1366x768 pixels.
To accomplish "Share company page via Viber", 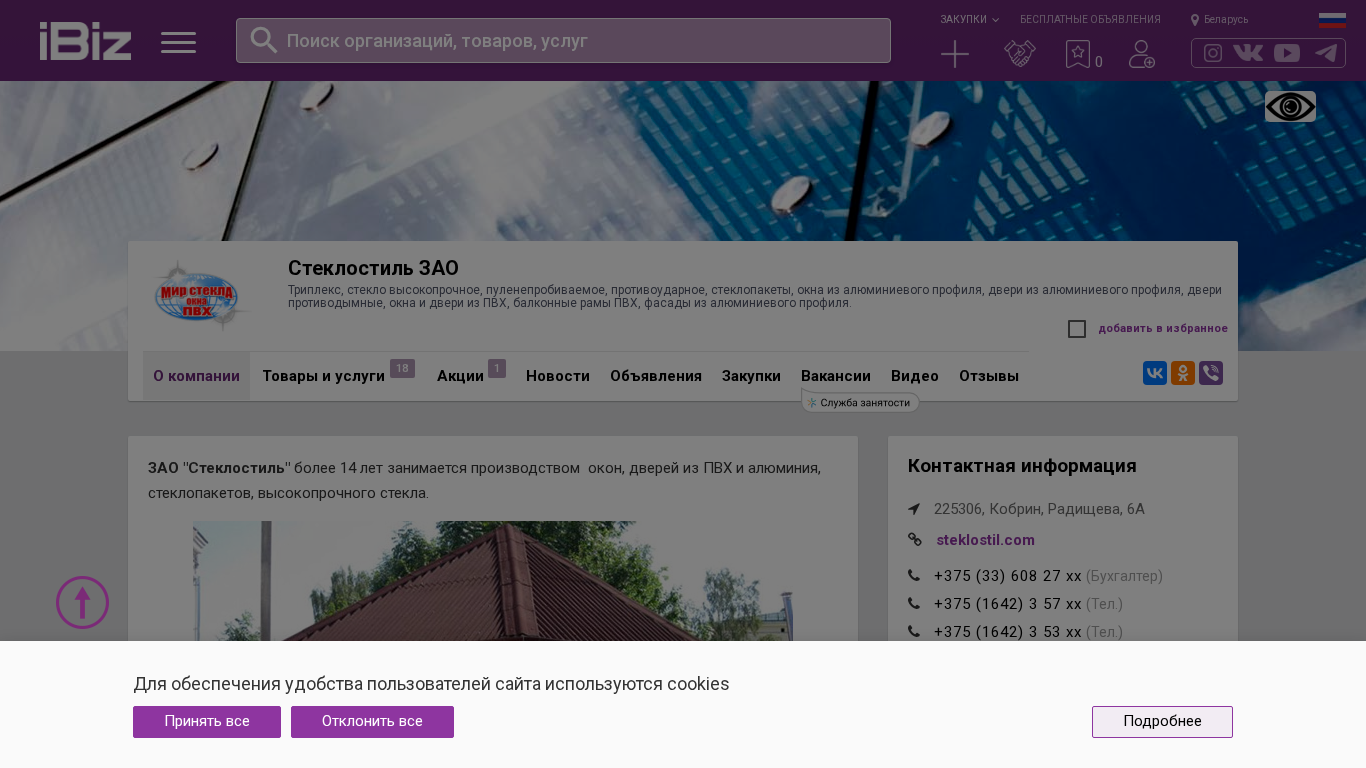I will click(1211, 373).
